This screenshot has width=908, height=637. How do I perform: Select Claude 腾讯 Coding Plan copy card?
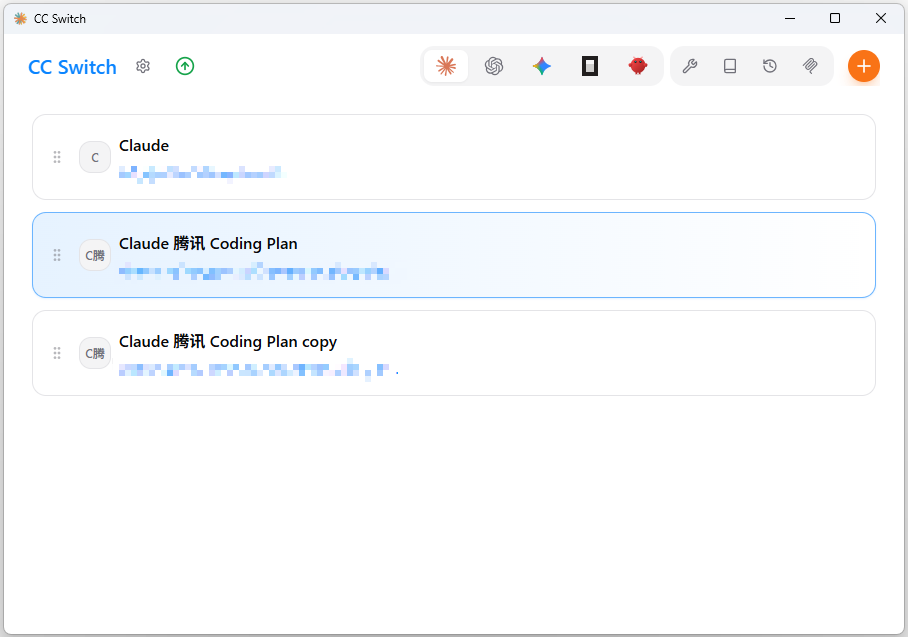500,353
